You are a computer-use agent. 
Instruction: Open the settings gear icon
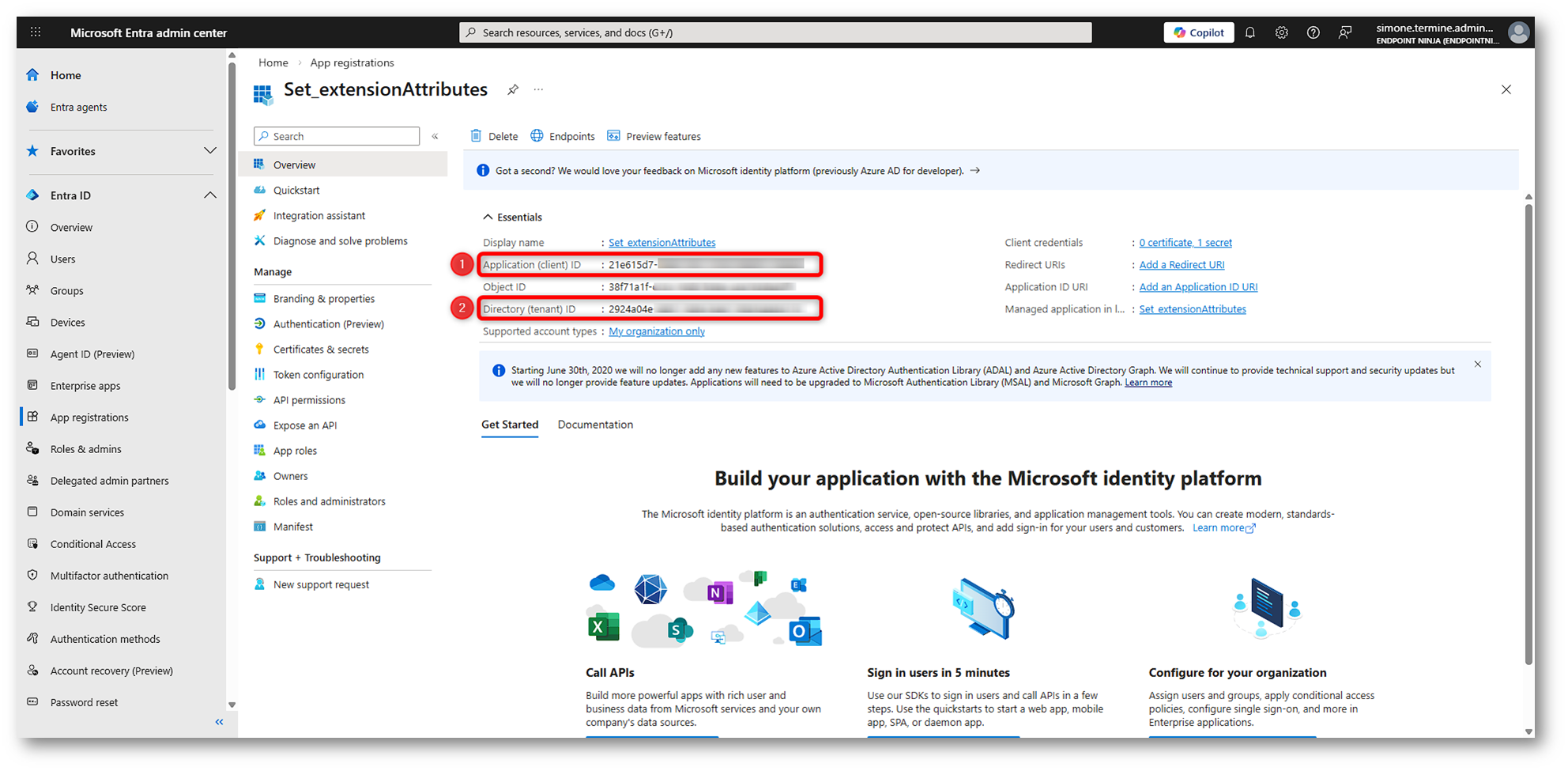[x=1281, y=32]
